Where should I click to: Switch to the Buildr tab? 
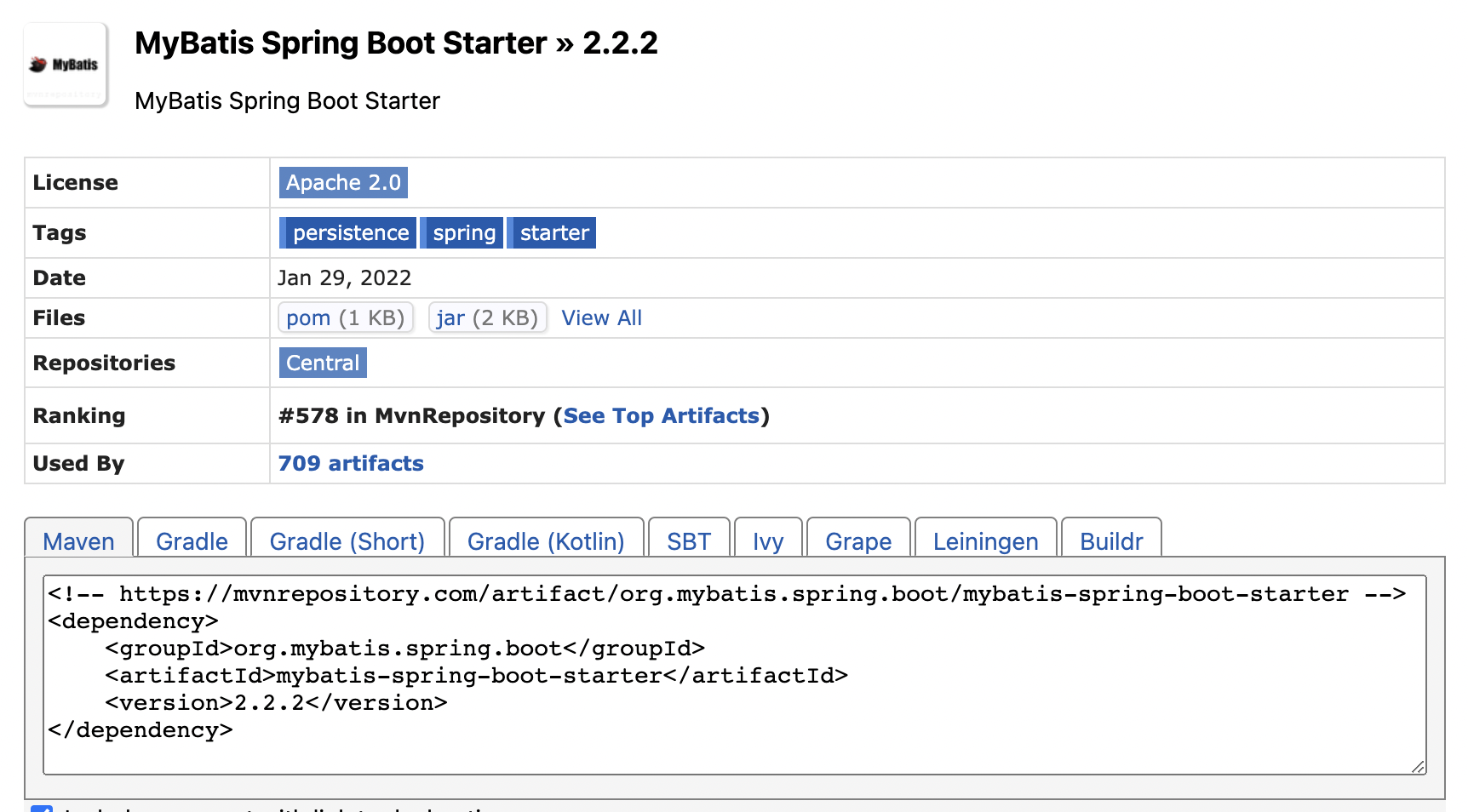pyautogui.click(x=1111, y=540)
